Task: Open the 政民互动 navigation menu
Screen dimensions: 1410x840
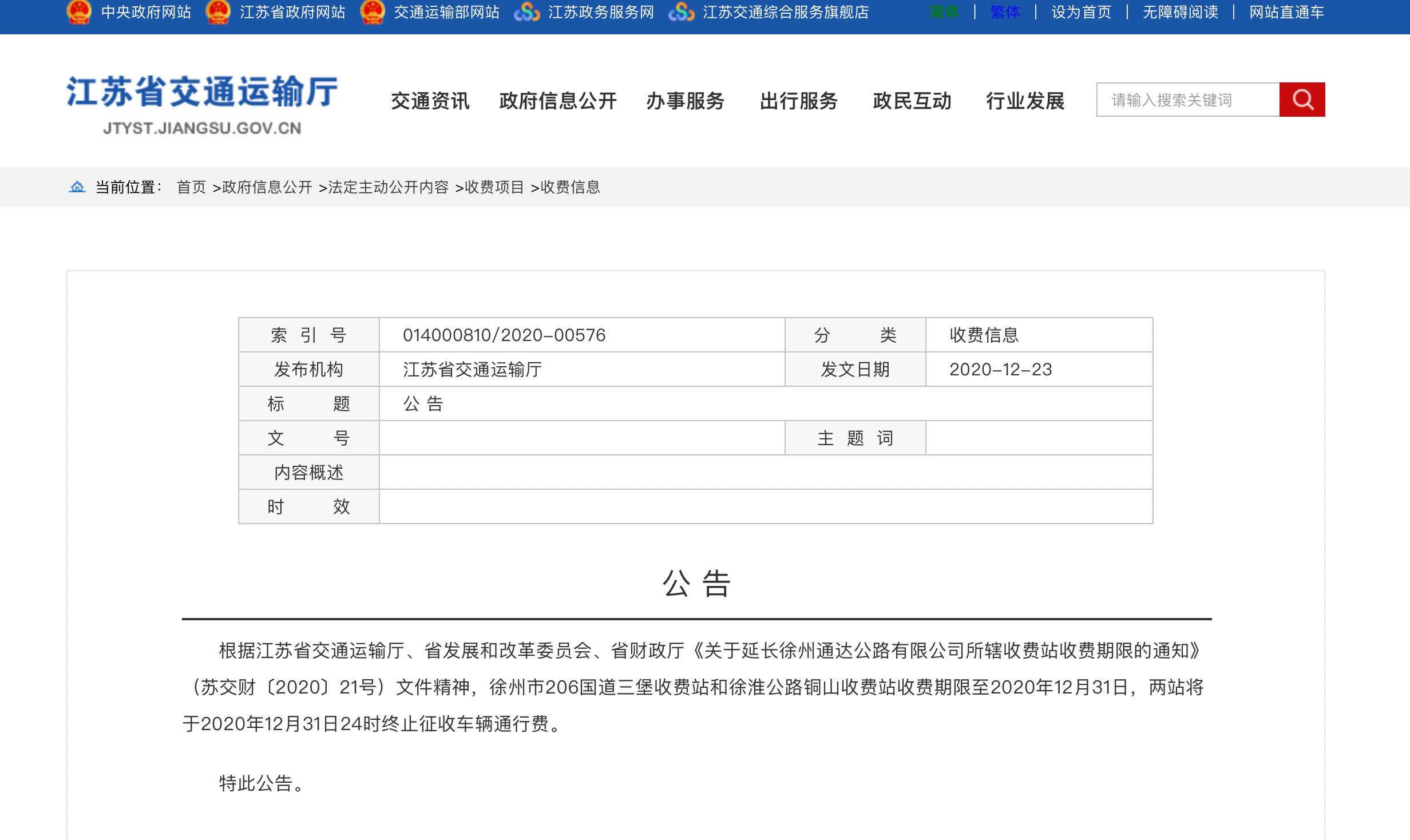Action: [x=912, y=101]
